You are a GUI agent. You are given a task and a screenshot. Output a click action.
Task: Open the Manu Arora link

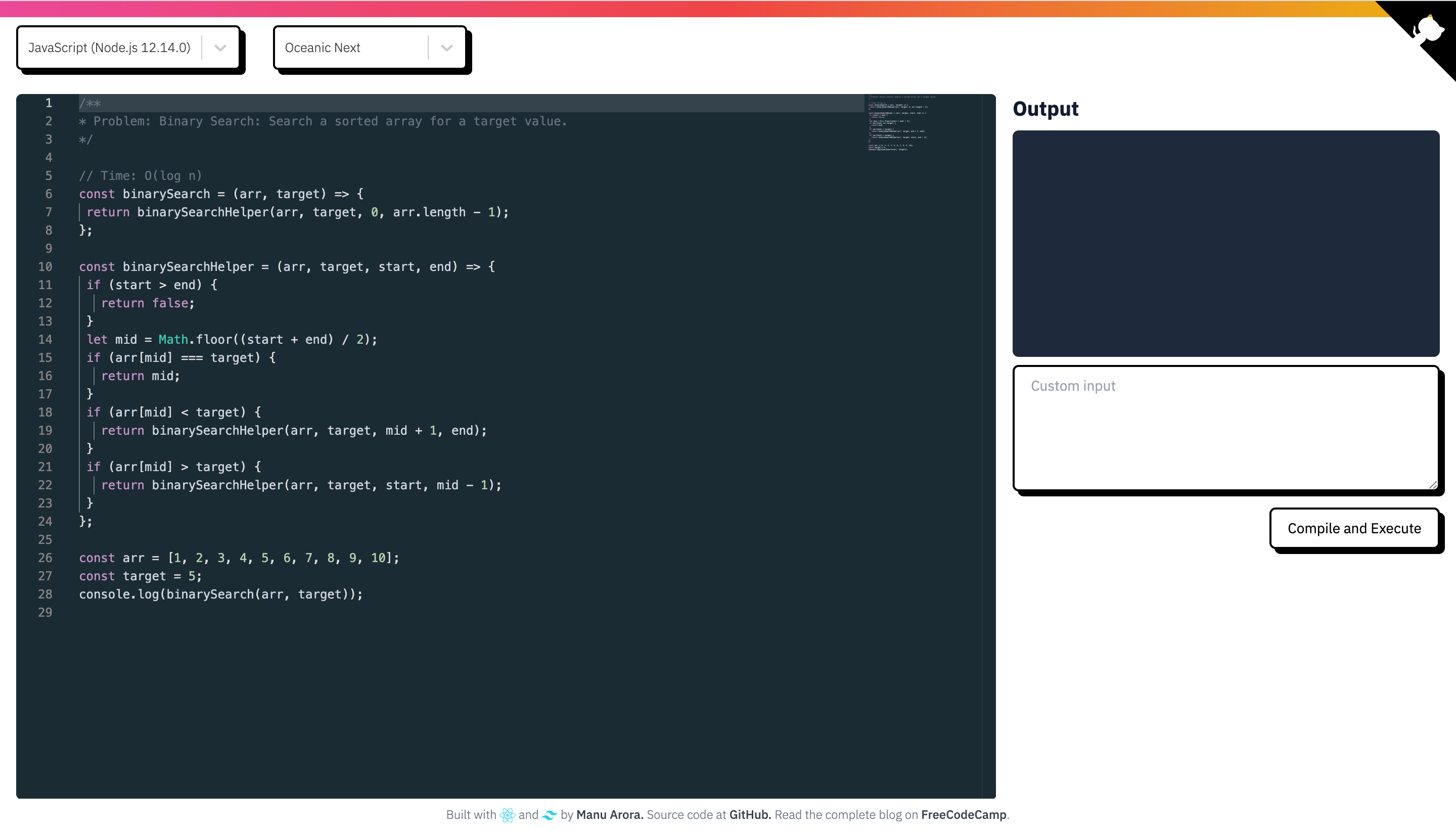click(610, 815)
